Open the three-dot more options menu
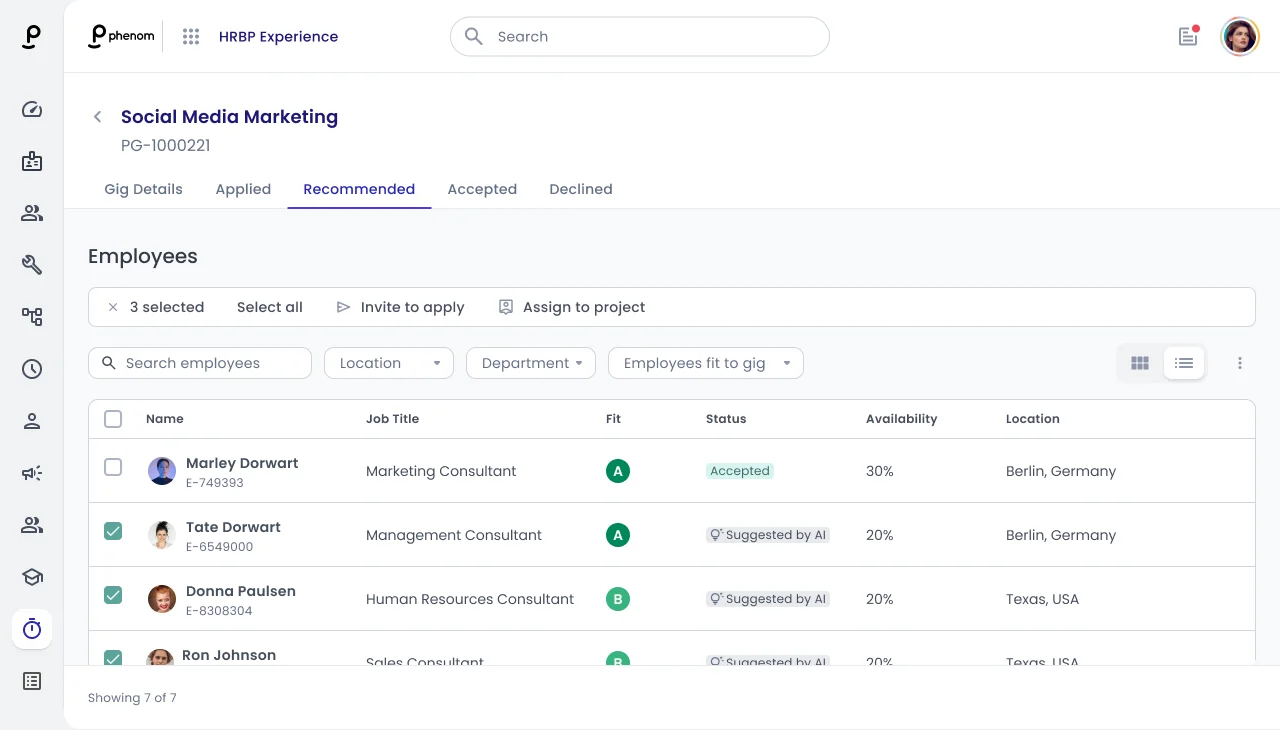Viewport: 1280px width, 730px height. tap(1240, 363)
